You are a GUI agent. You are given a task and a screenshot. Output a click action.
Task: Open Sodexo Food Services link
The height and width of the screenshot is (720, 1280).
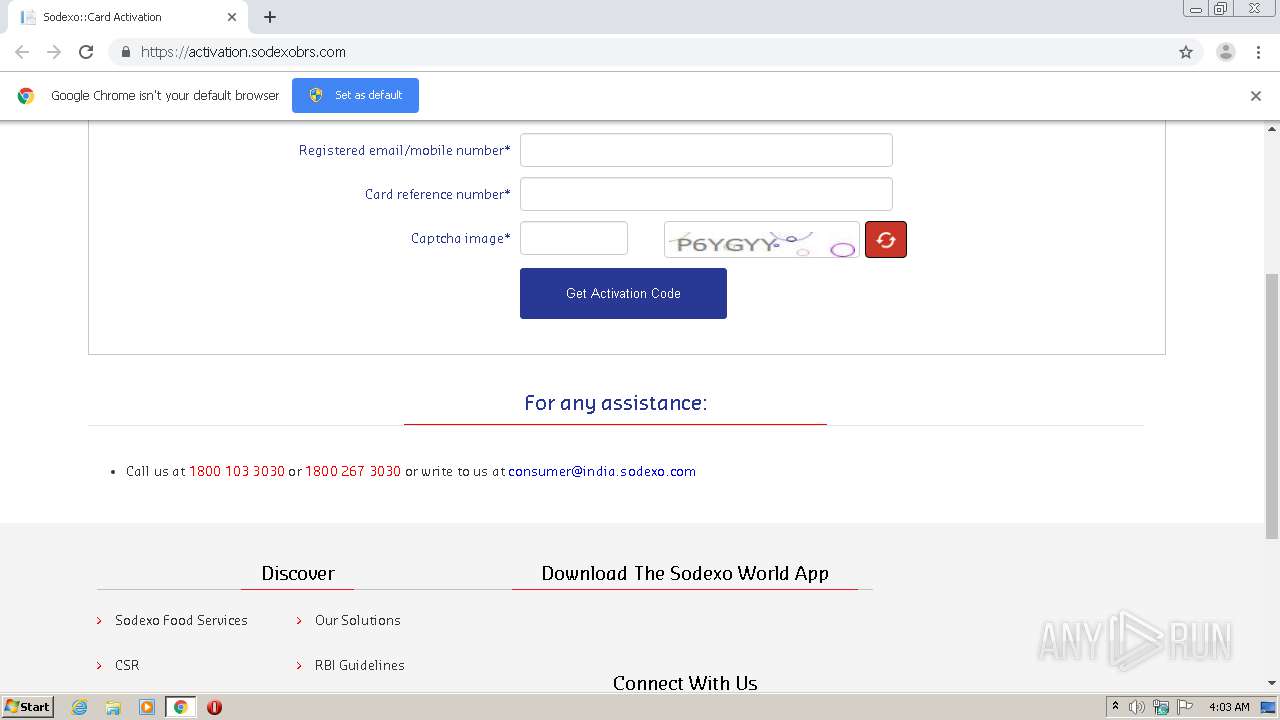181,620
